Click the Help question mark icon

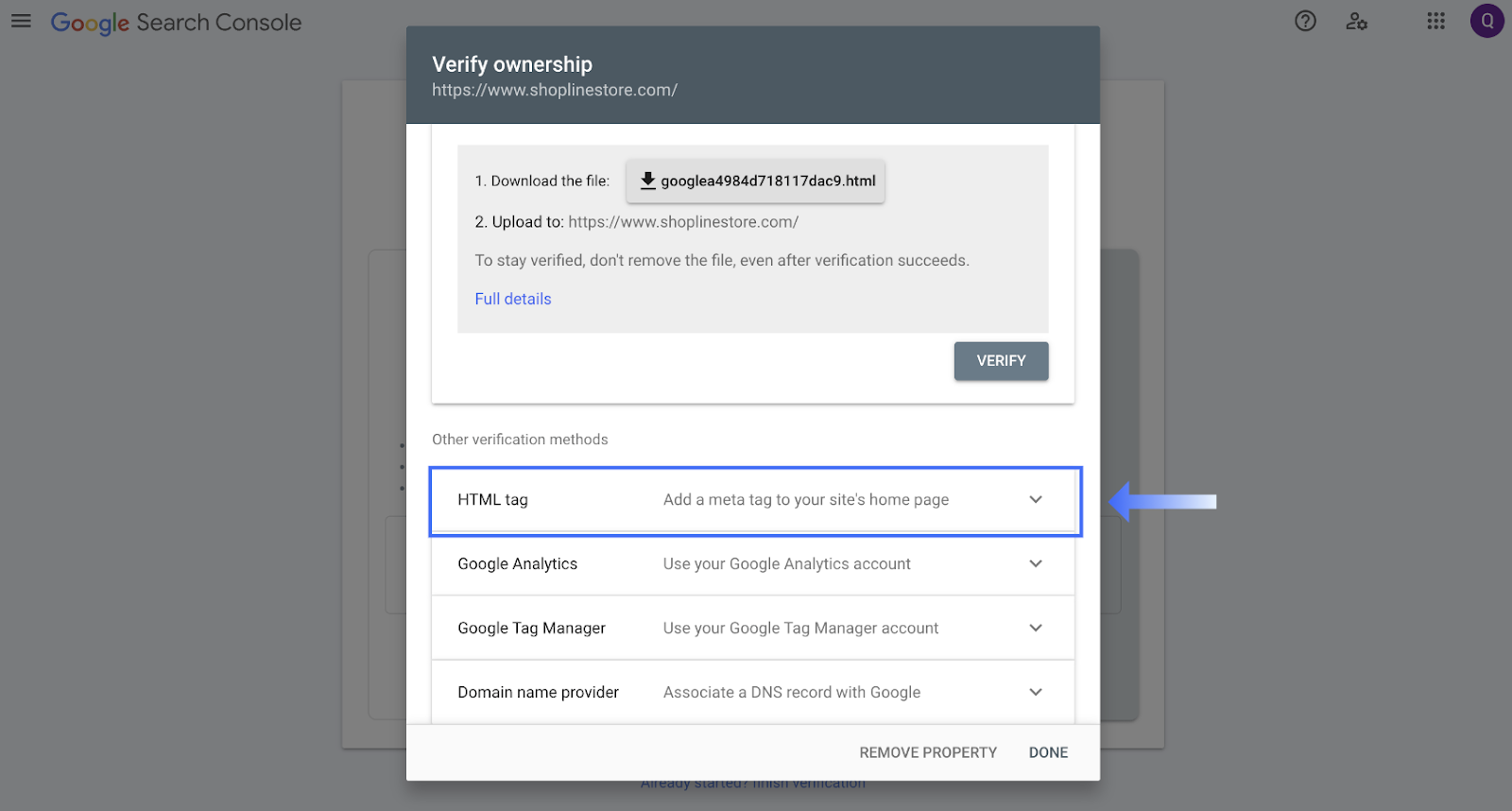[x=1305, y=21]
